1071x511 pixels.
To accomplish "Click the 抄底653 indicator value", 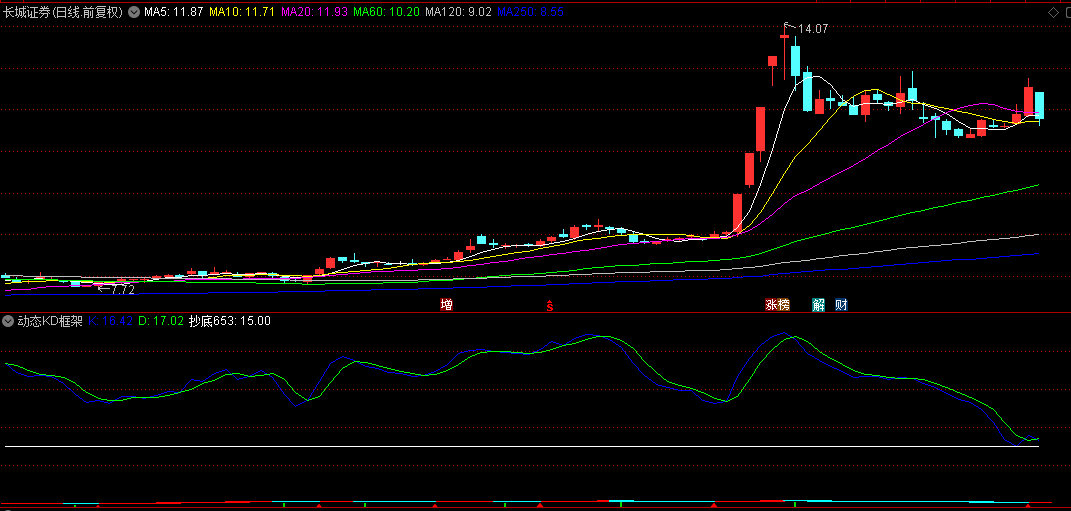I will (230, 322).
